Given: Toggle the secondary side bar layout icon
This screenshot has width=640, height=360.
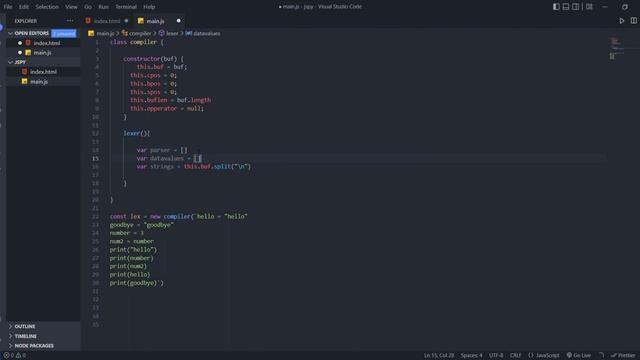Looking at the screenshot, I should click(x=575, y=7).
